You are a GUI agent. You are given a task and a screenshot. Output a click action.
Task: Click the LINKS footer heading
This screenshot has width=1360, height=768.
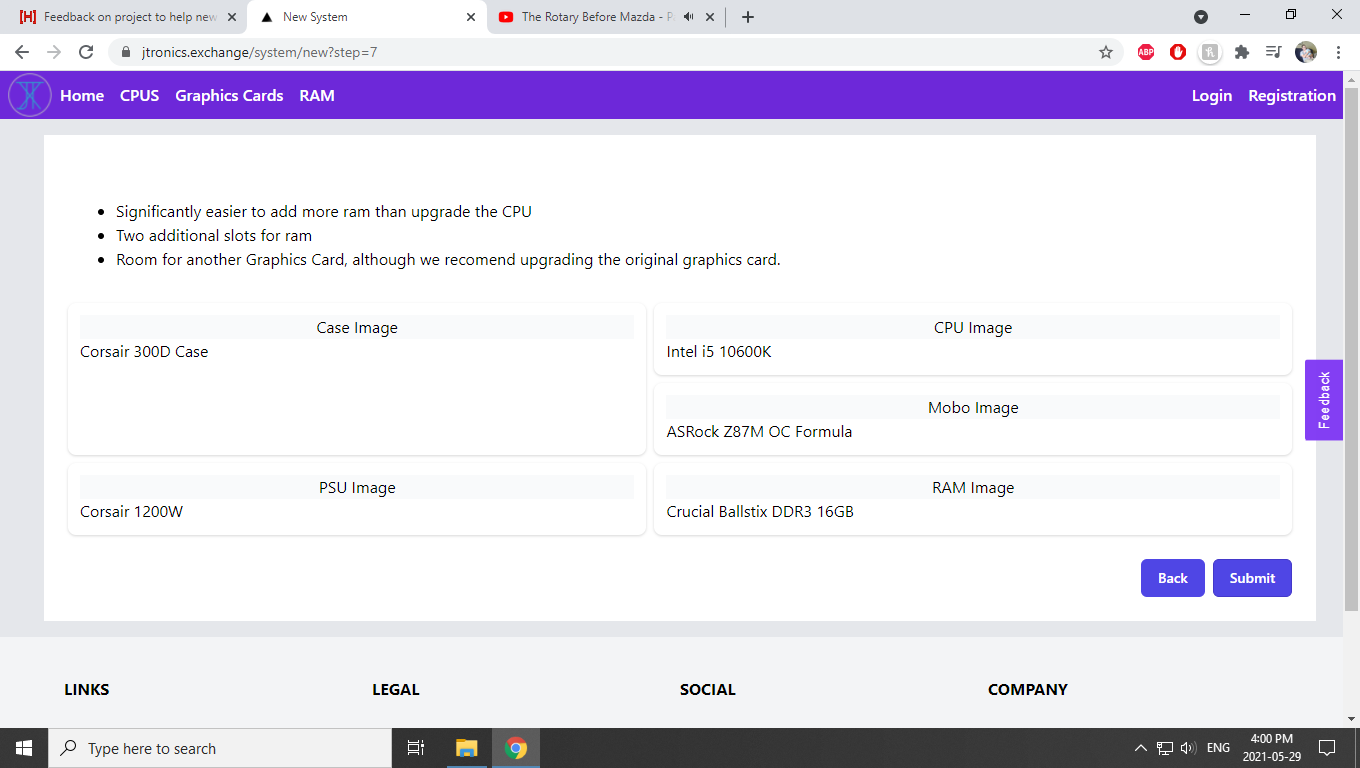(87, 689)
